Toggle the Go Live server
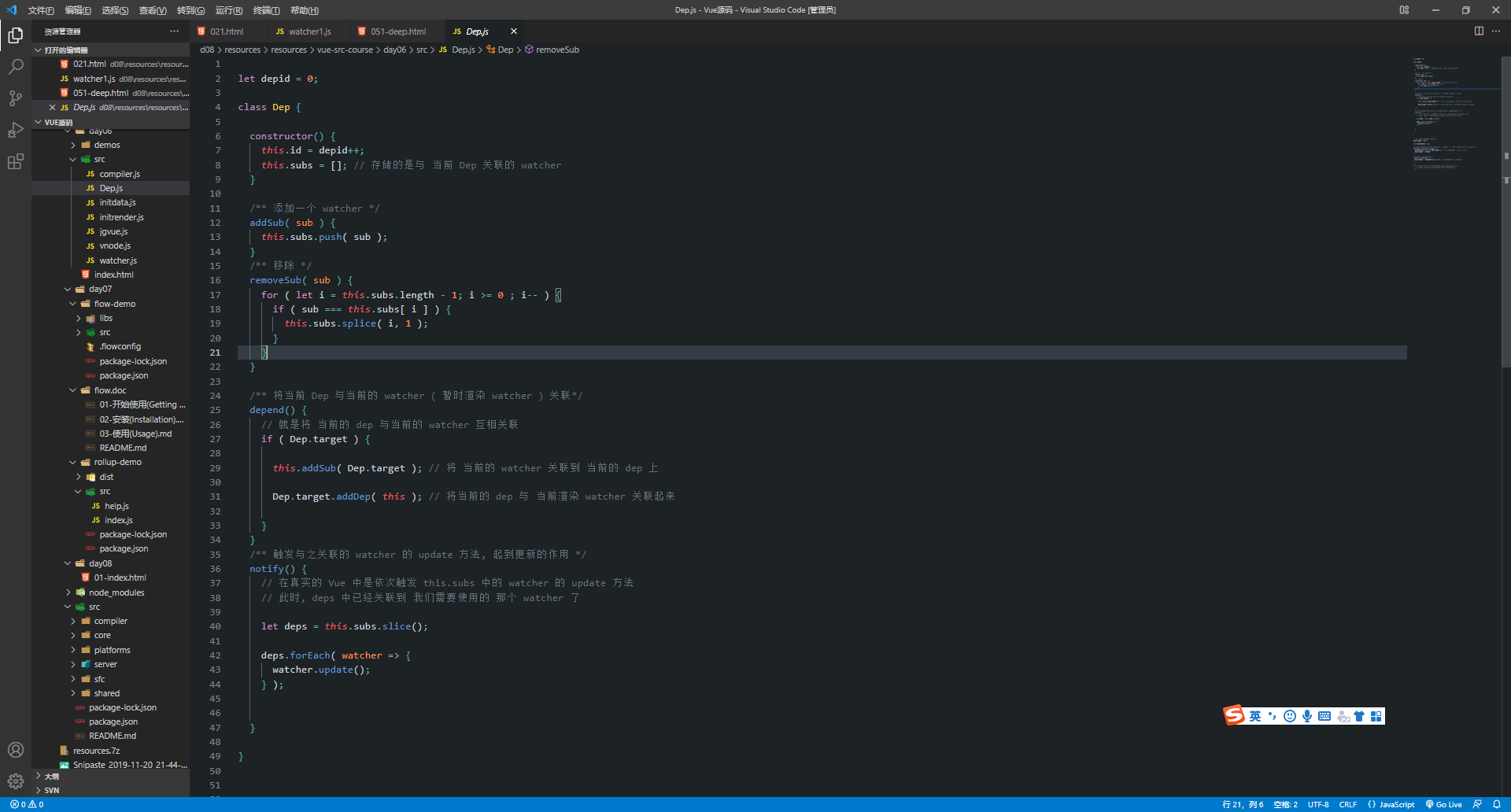The height and width of the screenshot is (812, 1511). point(1443,804)
